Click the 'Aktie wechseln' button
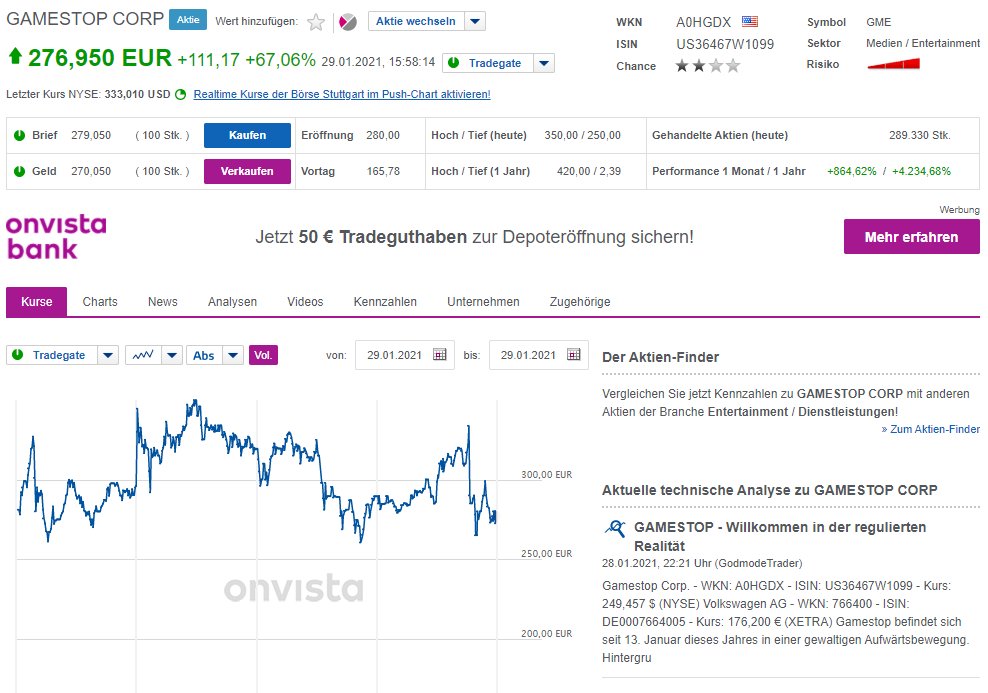The image size is (988, 693). tap(416, 21)
